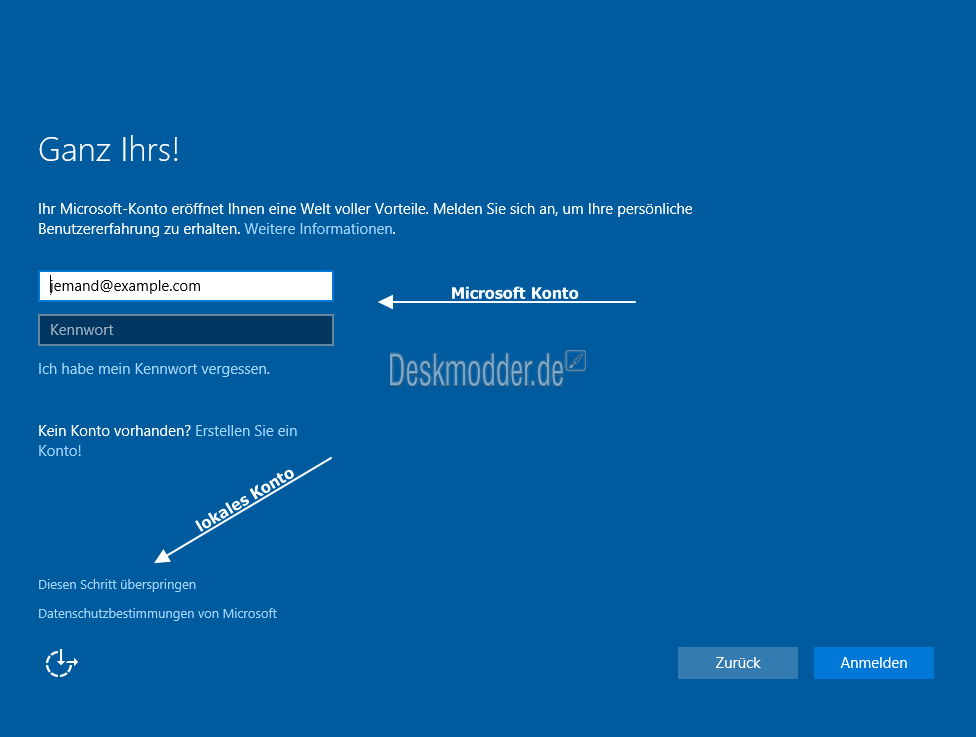Choose 'Diesen Schritt überspringen' link
The height and width of the screenshot is (737, 976).
click(117, 584)
